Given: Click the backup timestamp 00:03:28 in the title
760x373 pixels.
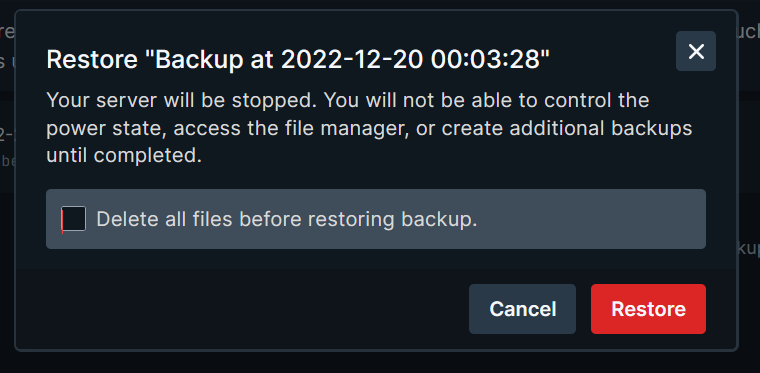Looking at the screenshot, I should [486, 61].
